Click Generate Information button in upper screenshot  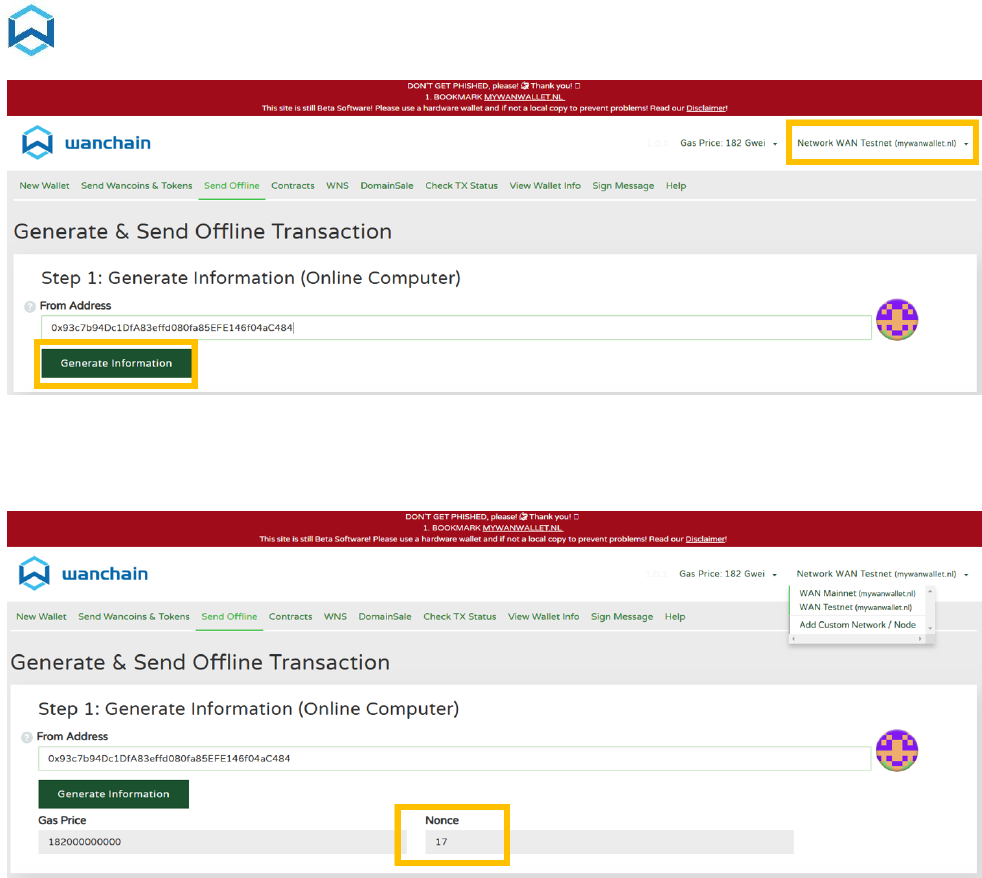click(116, 363)
